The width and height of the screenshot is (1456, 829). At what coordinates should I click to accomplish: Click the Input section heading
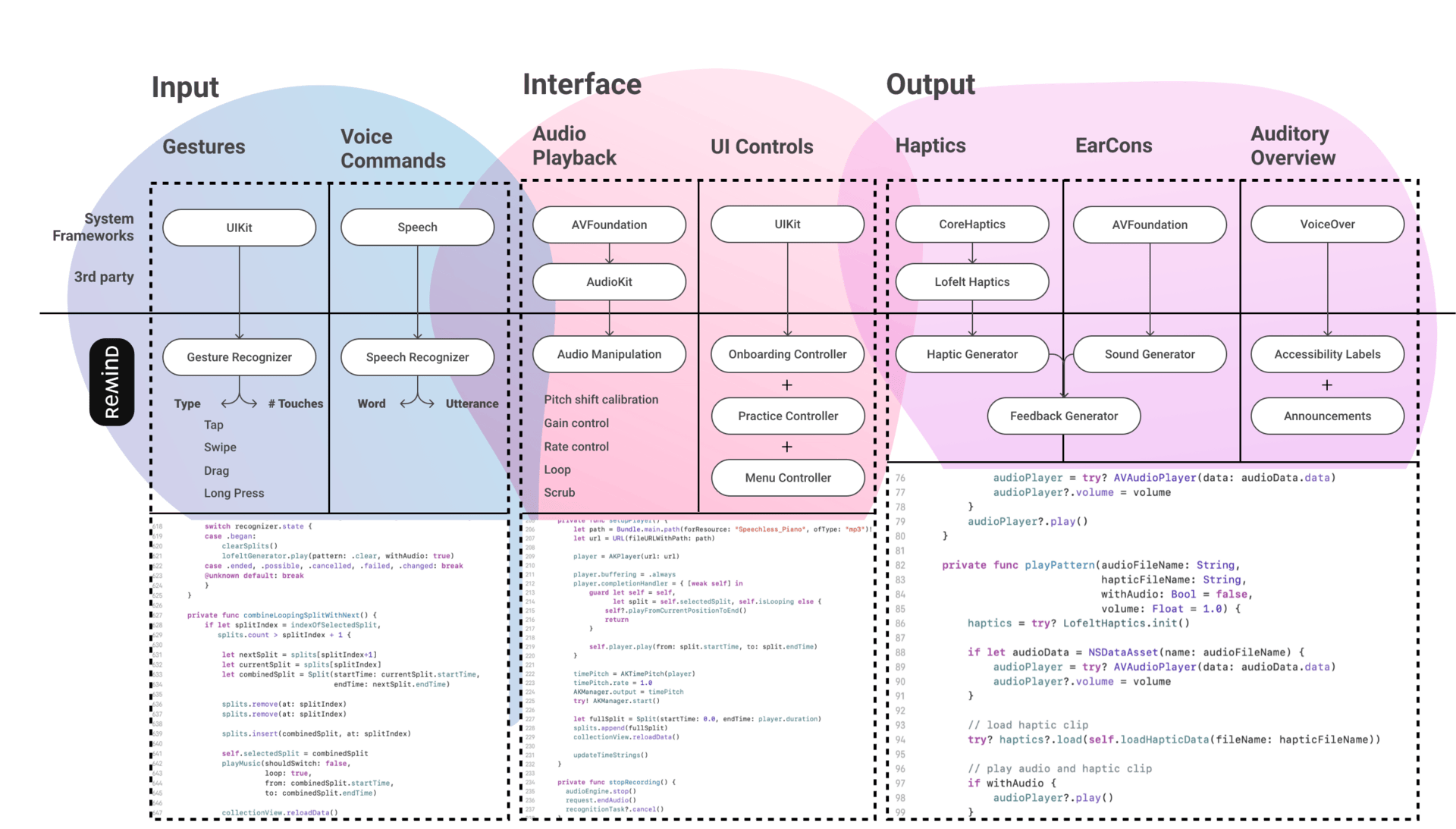pos(185,87)
